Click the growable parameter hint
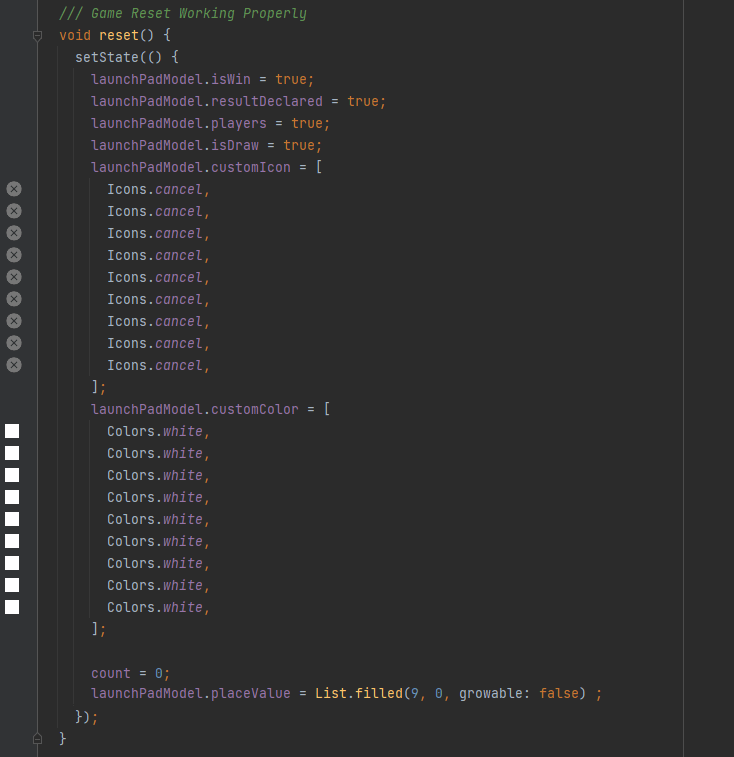The width and height of the screenshot is (734, 757). 494,694
